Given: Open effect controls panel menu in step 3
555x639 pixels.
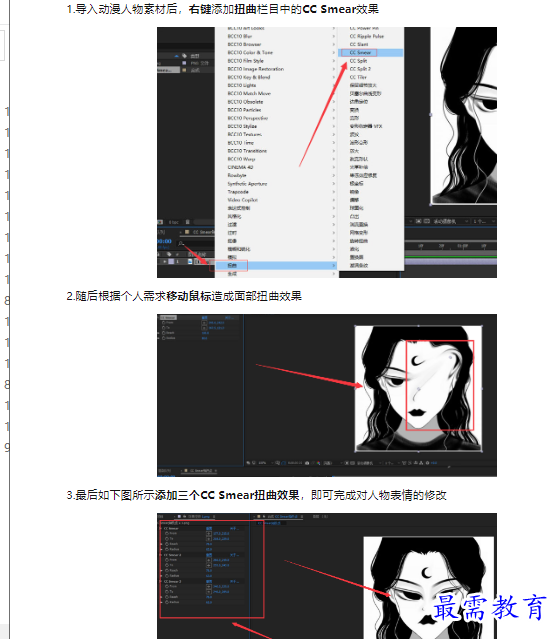Looking at the screenshot, I should 214,516.
